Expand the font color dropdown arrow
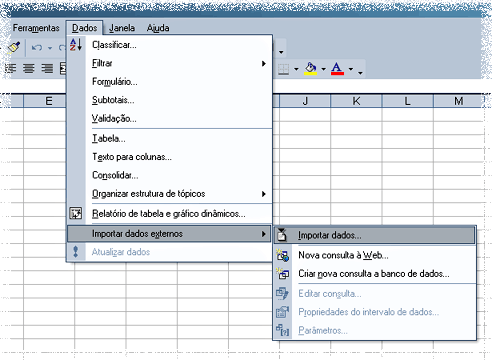This screenshot has width=492, height=360. (x=351, y=69)
